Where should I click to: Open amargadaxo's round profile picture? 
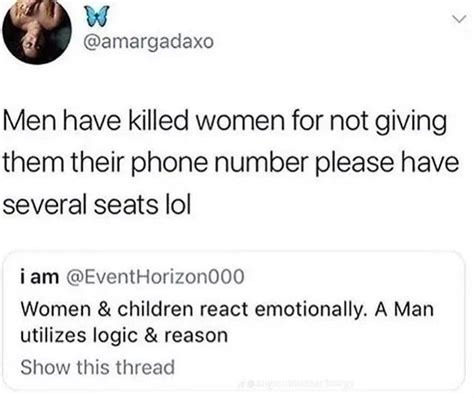(x=37, y=32)
